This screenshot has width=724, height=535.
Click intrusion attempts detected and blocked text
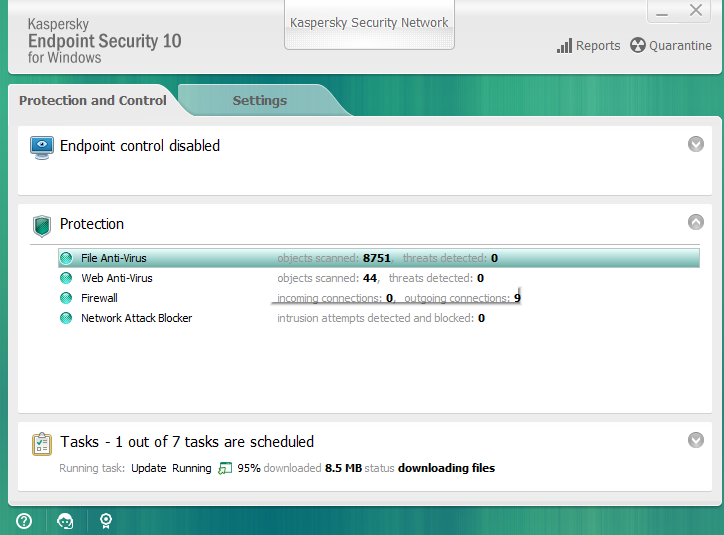point(375,318)
